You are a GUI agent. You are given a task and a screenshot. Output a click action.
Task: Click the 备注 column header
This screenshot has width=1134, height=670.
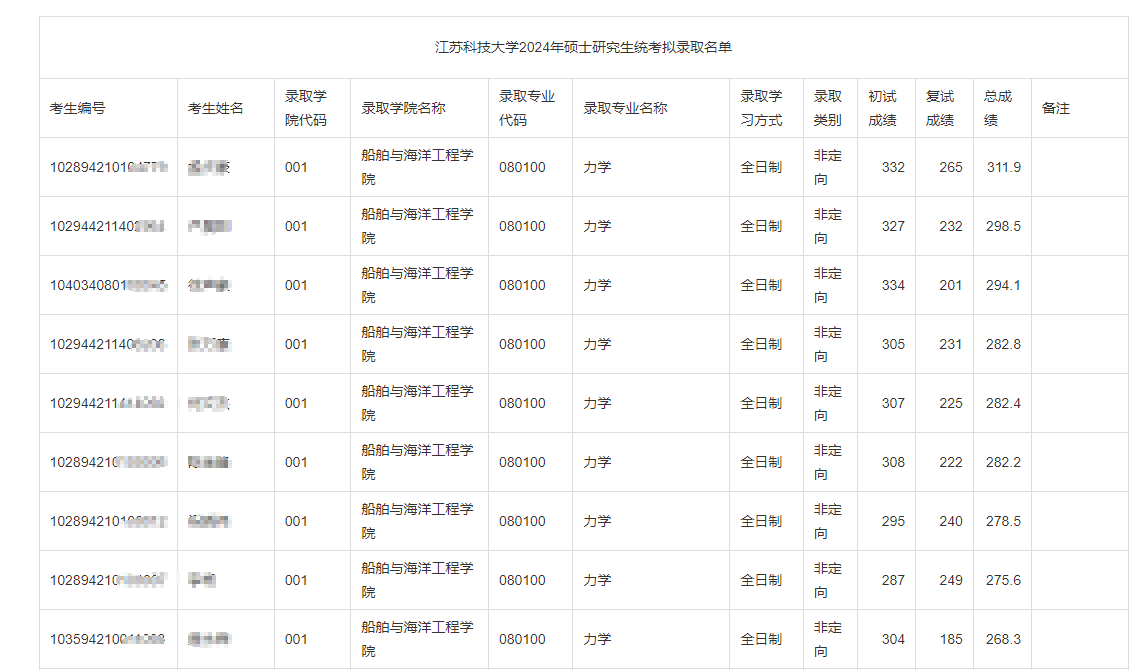(x=1056, y=108)
